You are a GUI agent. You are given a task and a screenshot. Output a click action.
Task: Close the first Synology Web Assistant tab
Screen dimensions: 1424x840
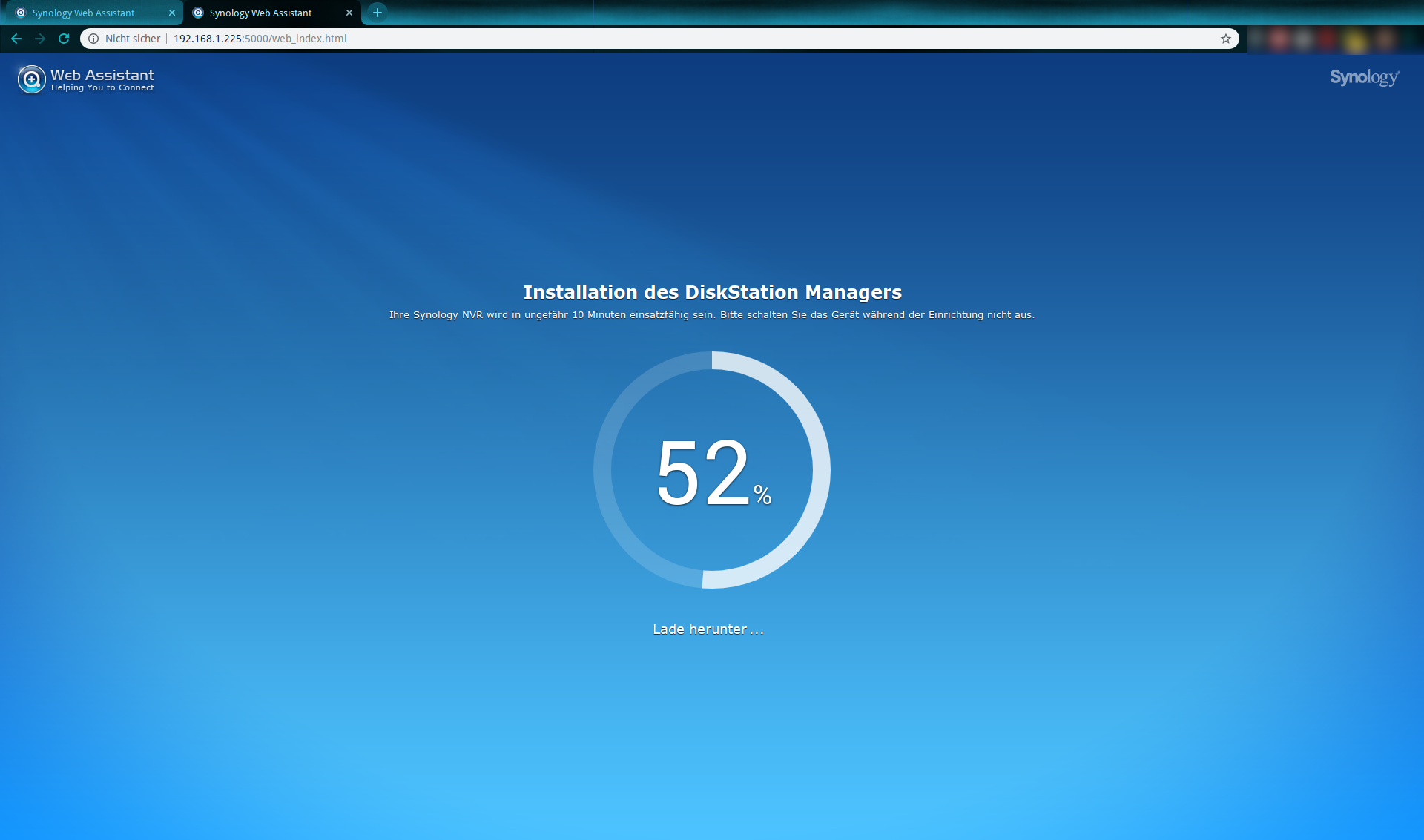click(172, 13)
